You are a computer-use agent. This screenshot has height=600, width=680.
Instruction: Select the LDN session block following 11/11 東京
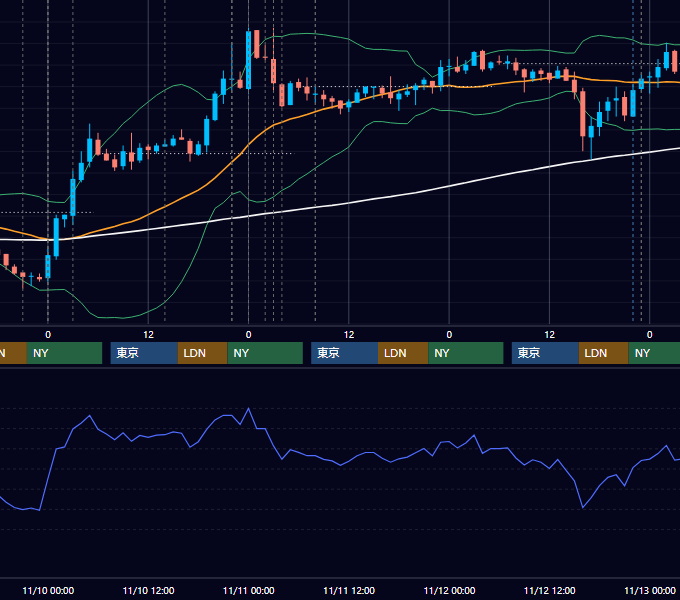403,353
